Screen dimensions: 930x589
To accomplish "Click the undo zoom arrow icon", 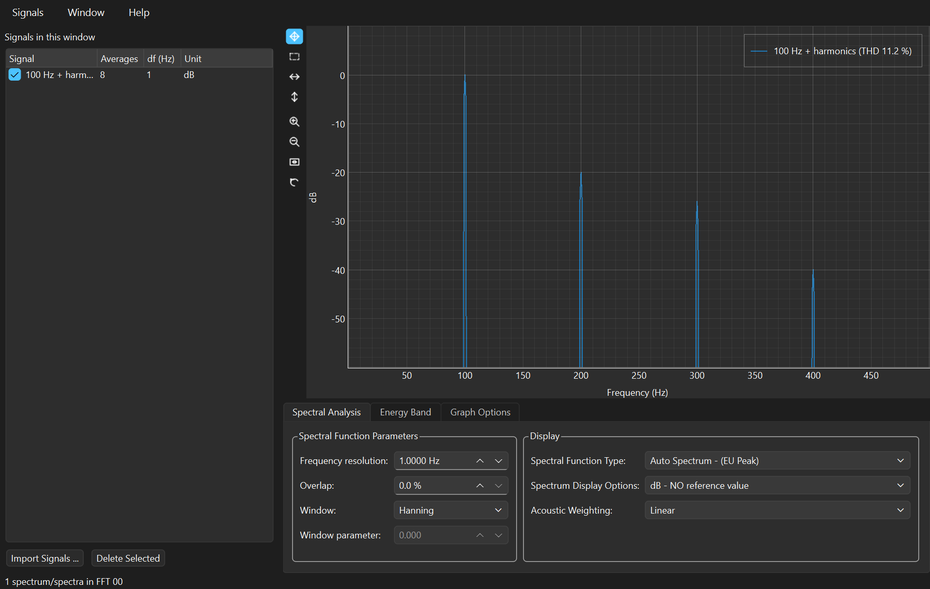I will 294,182.
